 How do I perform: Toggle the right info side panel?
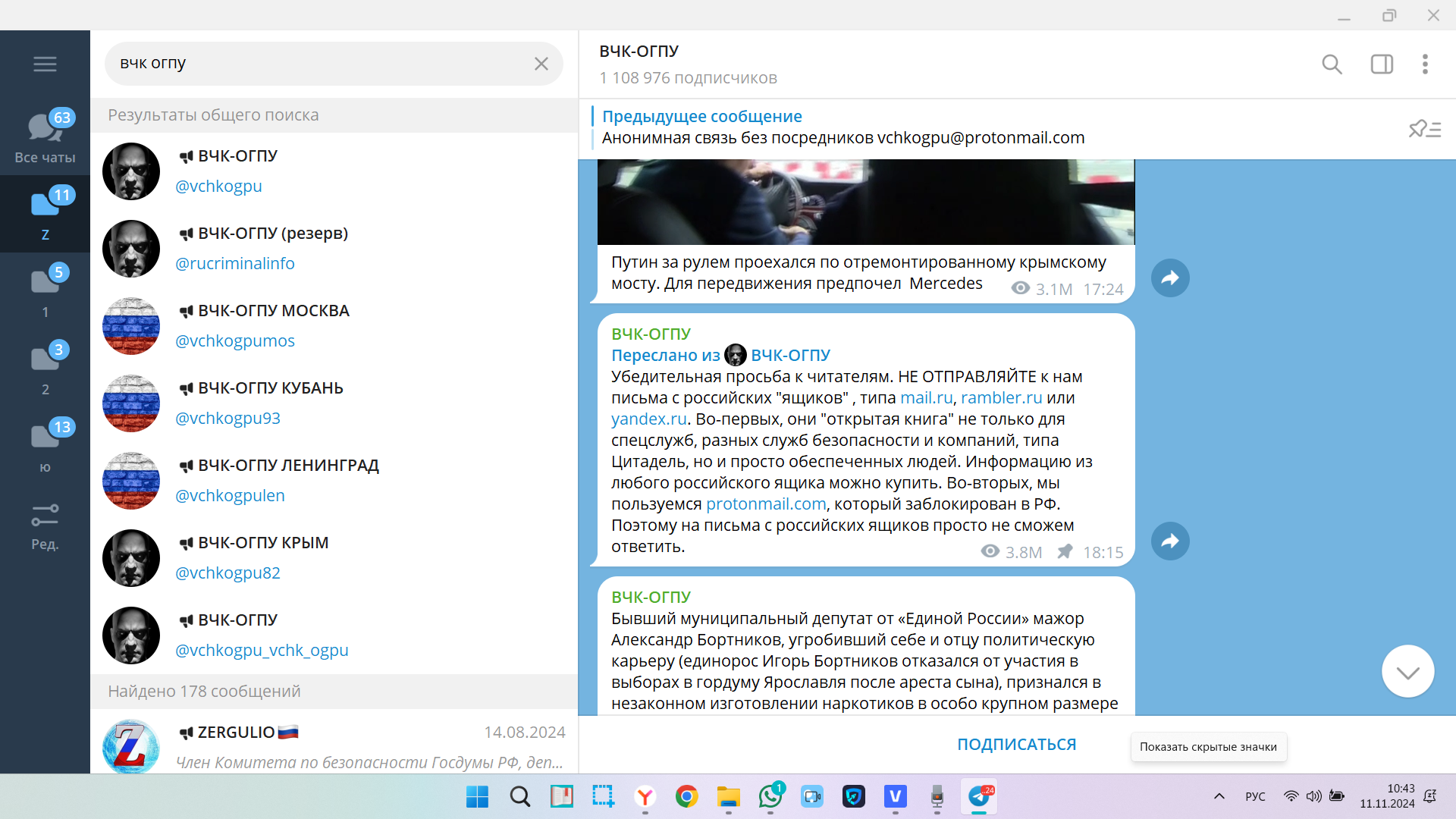pos(1382,64)
